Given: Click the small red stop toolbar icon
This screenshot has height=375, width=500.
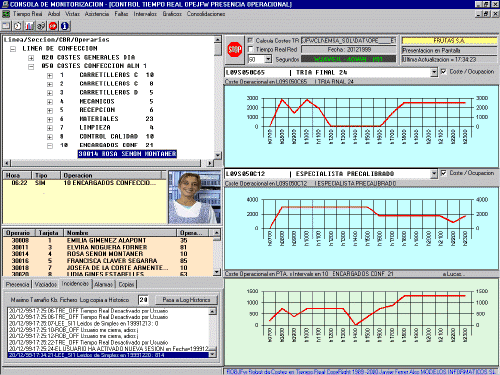Looking at the screenshot, I should (53, 26).
